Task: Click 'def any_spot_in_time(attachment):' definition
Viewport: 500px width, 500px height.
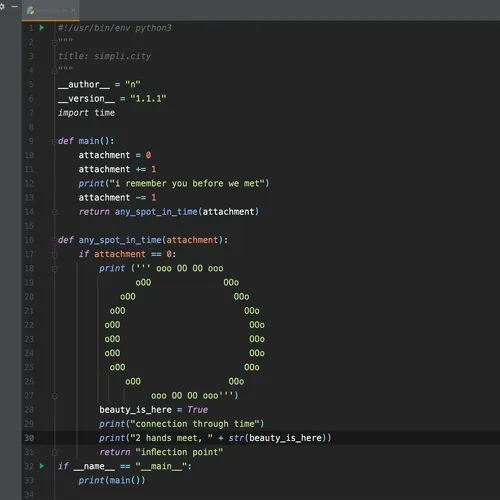Action: [143, 240]
